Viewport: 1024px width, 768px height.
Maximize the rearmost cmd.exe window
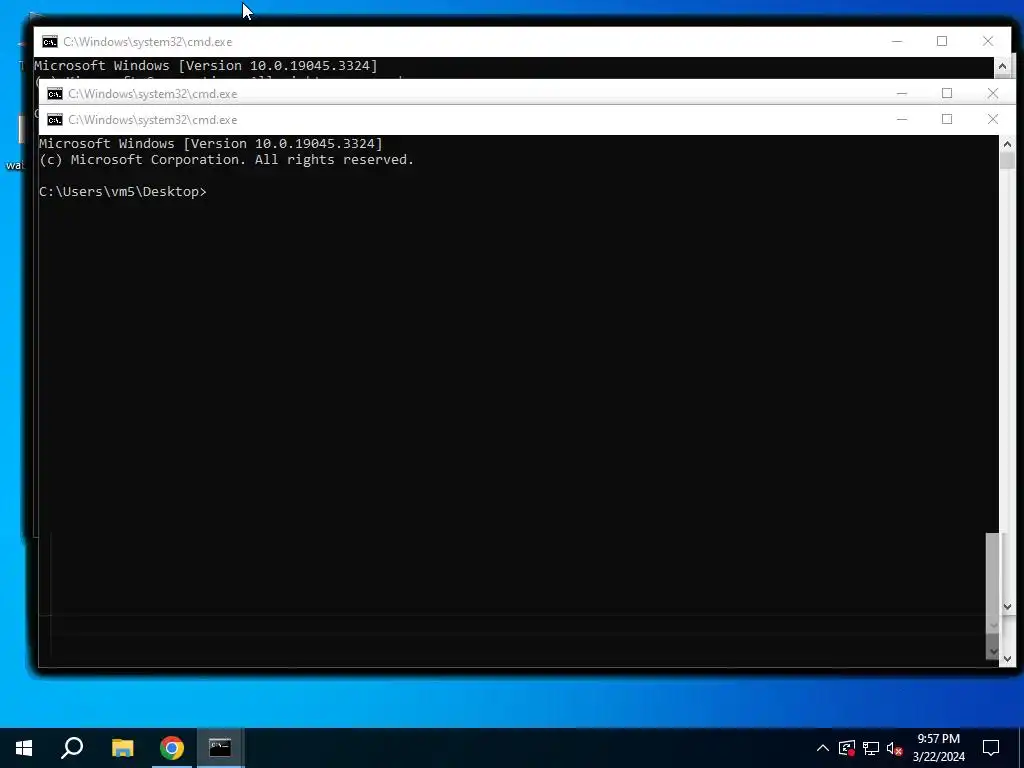coord(942,41)
